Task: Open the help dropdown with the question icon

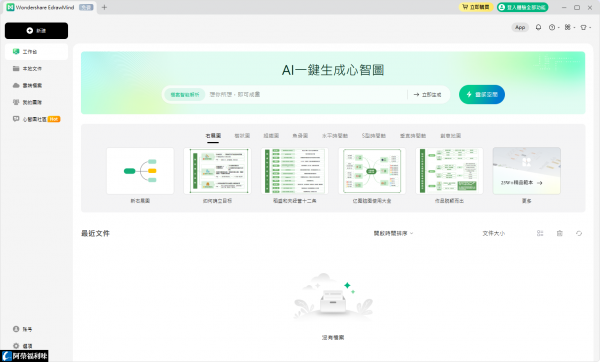Action: (554, 28)
